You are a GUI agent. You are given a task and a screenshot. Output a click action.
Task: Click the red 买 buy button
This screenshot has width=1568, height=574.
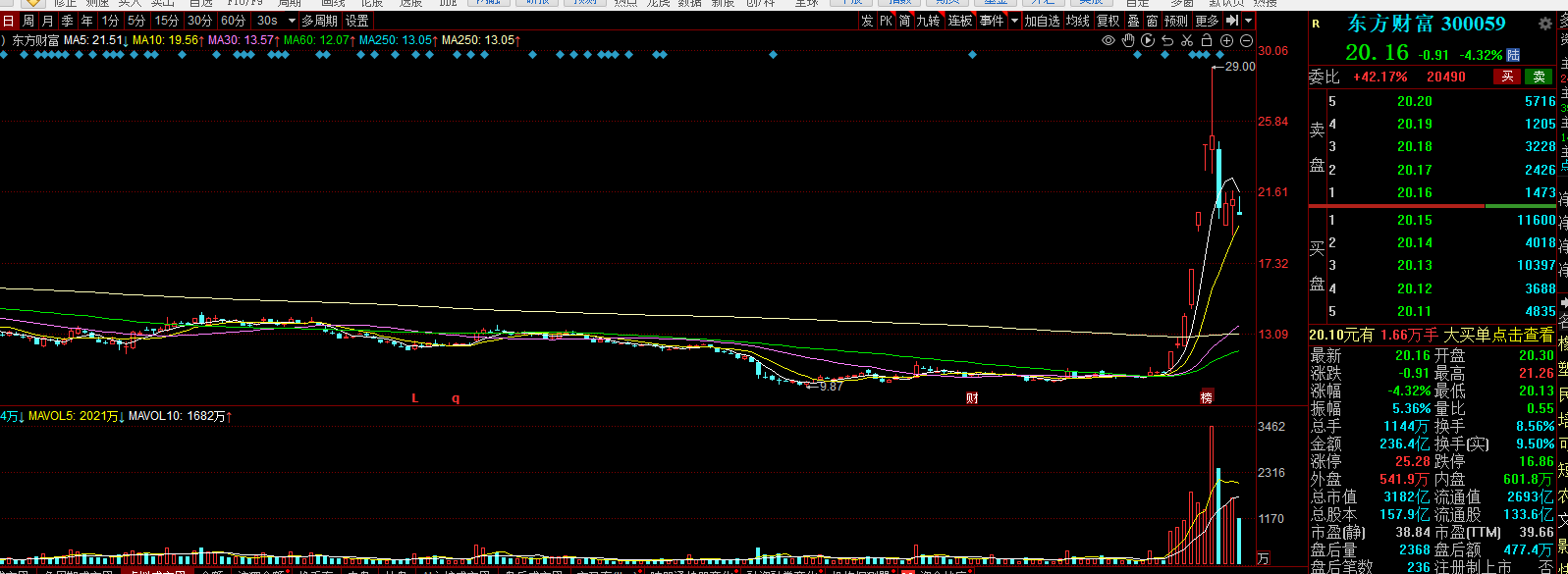[x=1507, y=77]
